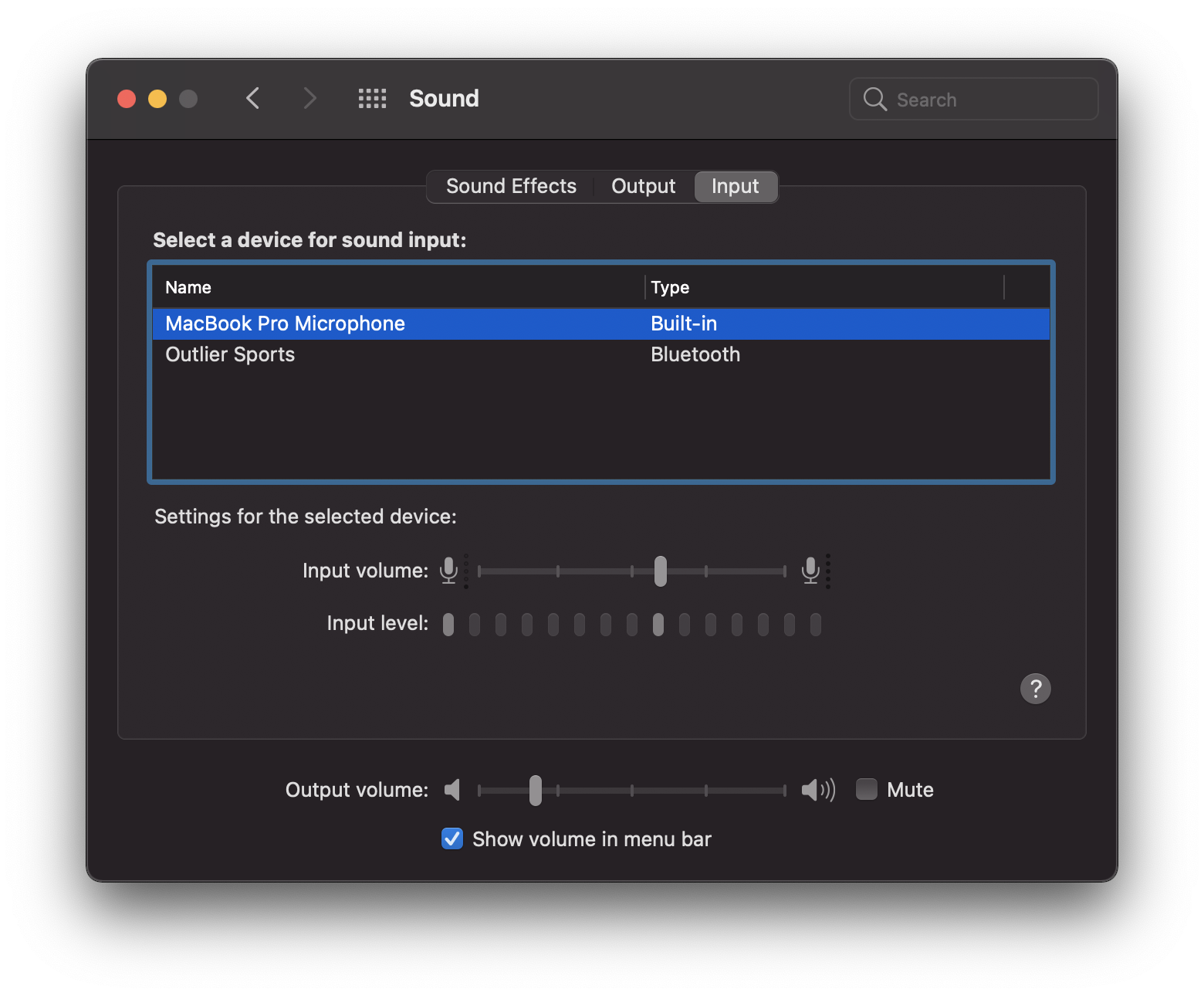Uncheck Show volume in menu bar
1204x996 pixels.
[x=452, y=838]
